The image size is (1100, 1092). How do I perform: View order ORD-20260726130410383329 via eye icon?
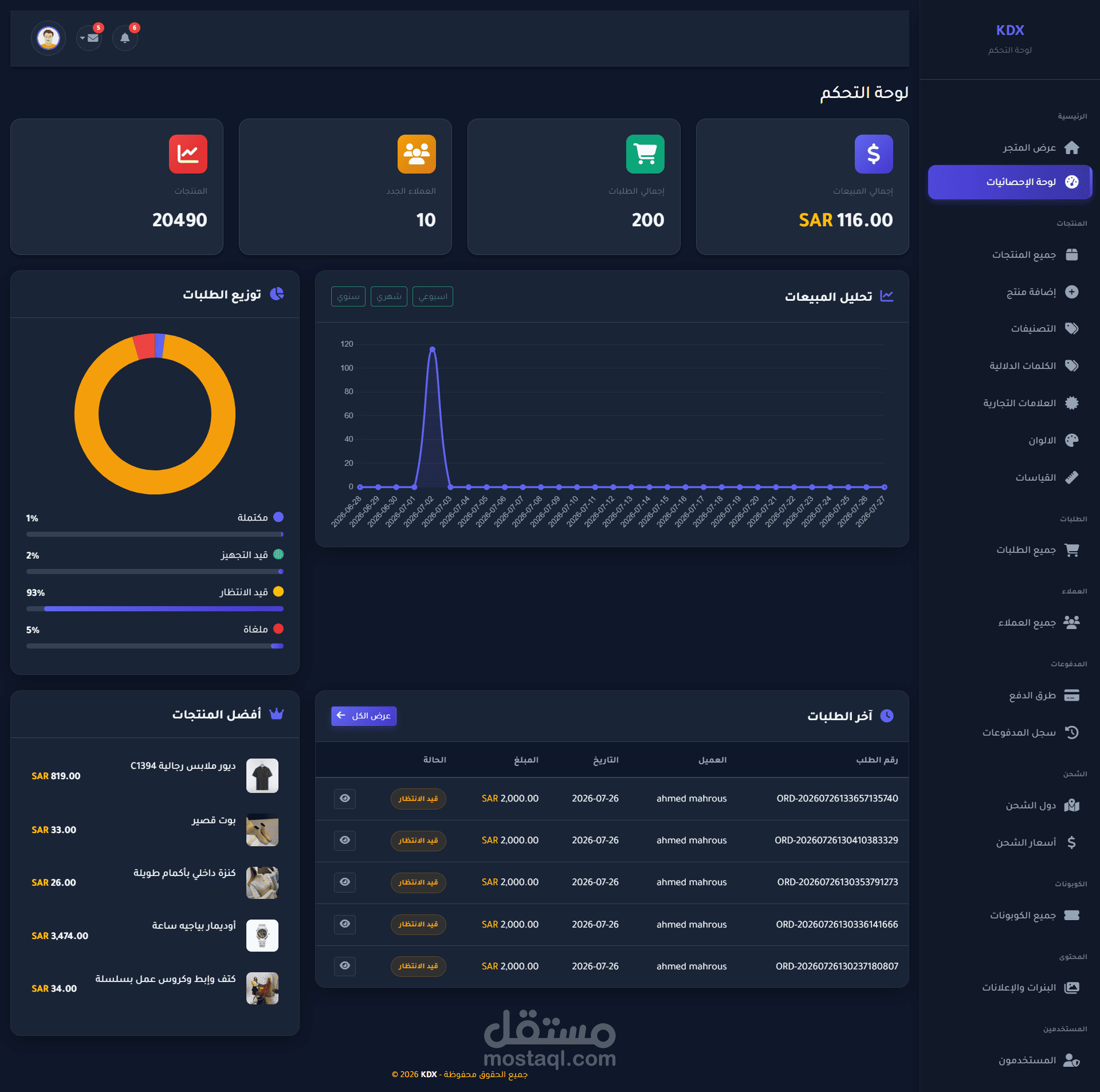345,840
